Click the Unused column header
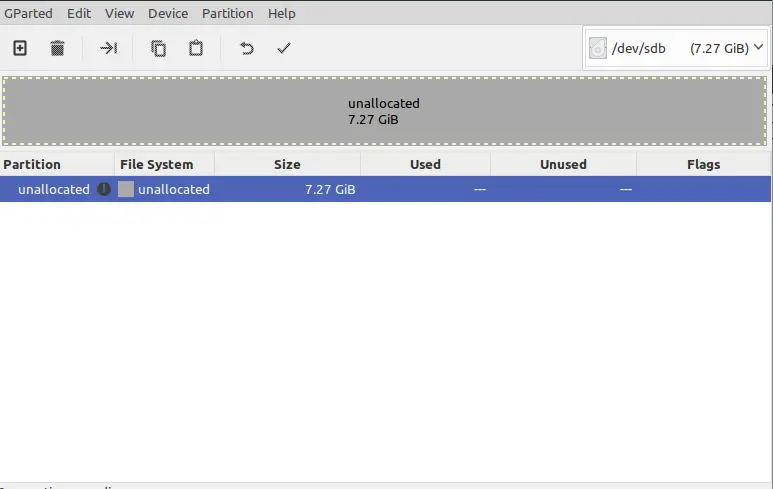The width and height of the screenshot is (773, 489). pyautogui.click(x=563, y=164)
